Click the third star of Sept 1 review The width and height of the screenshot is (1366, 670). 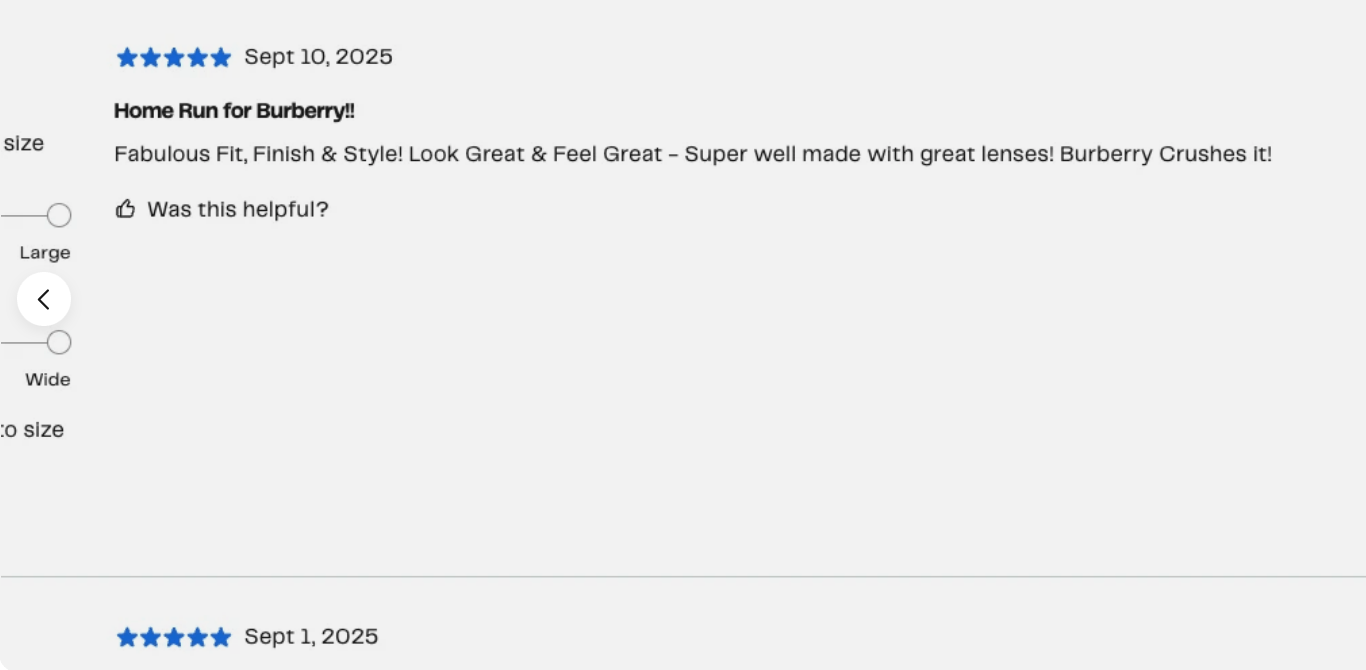point(174,638)
